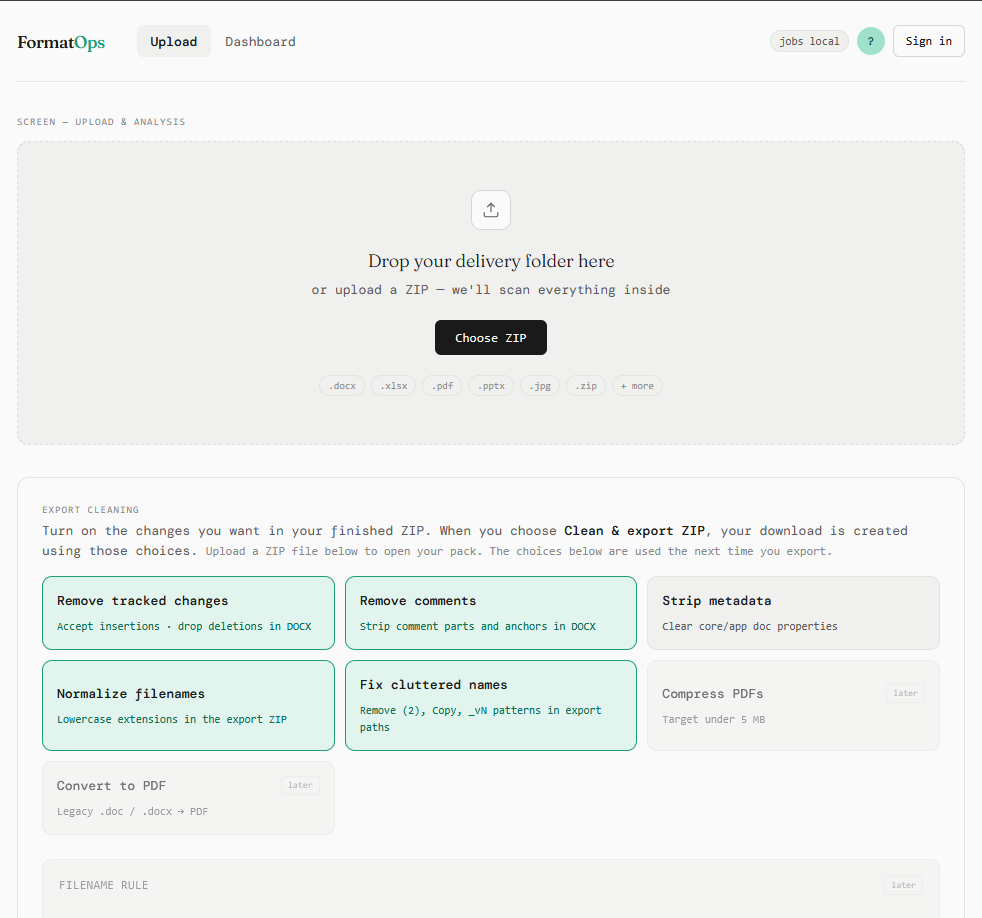This screenshot has width=982, height=918.
Task: Select the .pdf format chip
Action: (442, 385)
